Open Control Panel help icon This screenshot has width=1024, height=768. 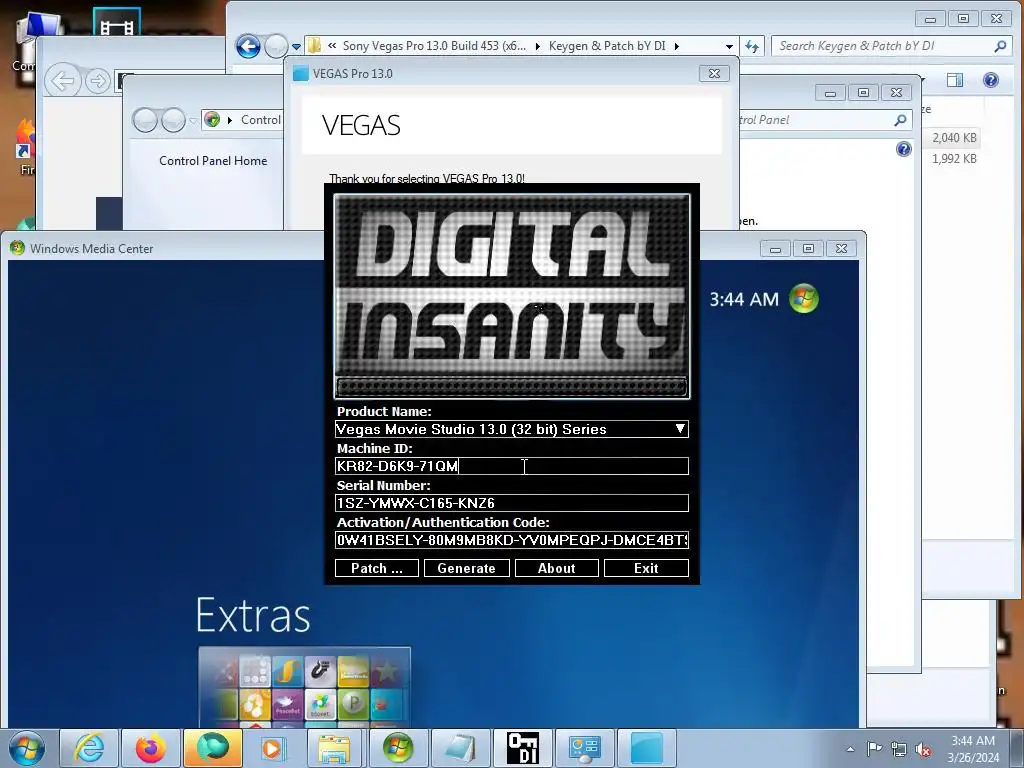(904, 150)
